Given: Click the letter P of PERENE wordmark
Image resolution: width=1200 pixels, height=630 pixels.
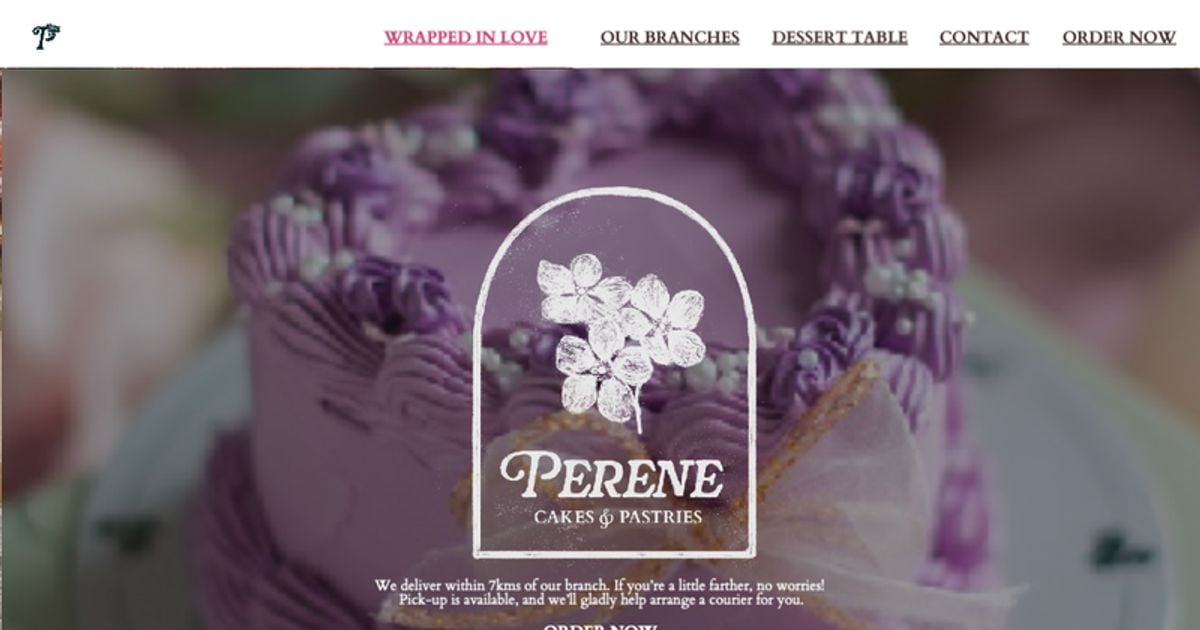Looking at the screenshot, I should coord(523,475).
